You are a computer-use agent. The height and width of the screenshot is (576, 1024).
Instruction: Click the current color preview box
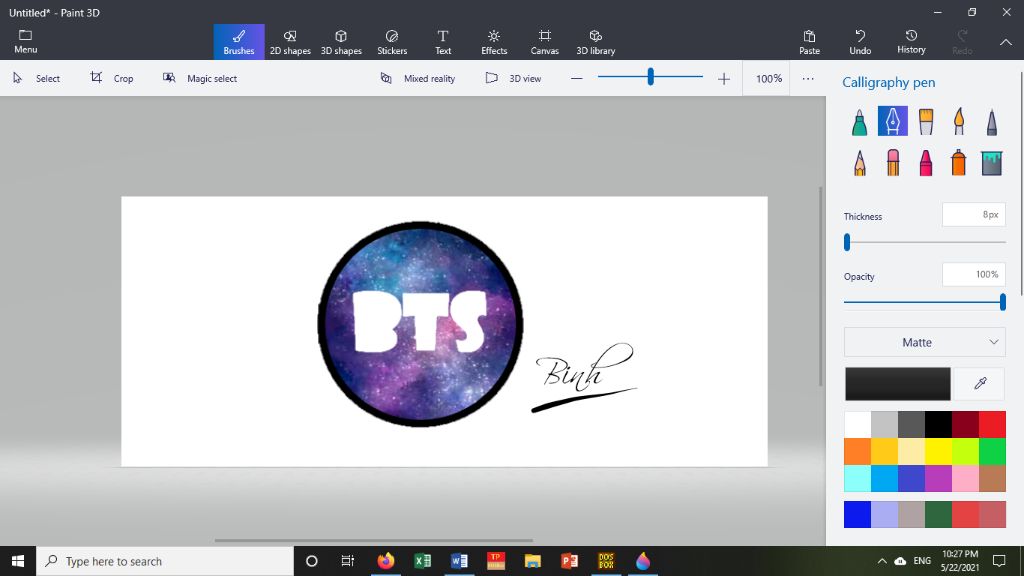(x=898, y=383)
